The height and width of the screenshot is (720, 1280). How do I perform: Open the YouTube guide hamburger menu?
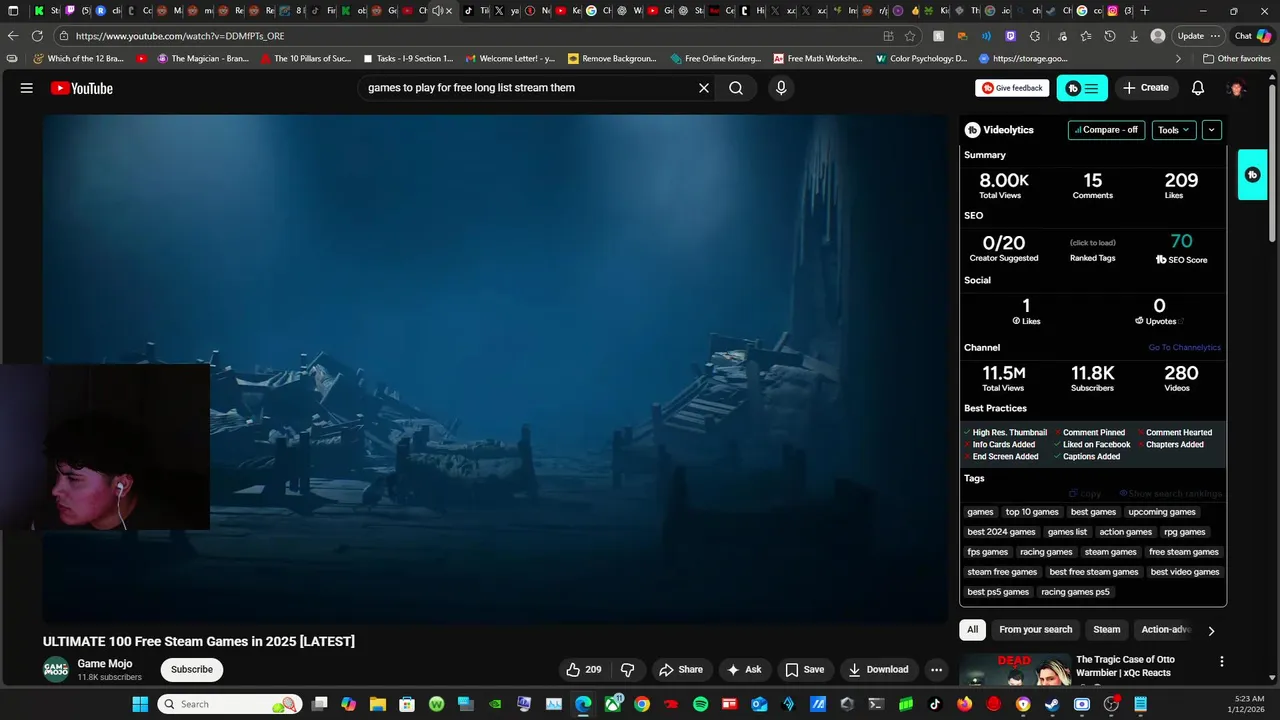coord(27,88)
